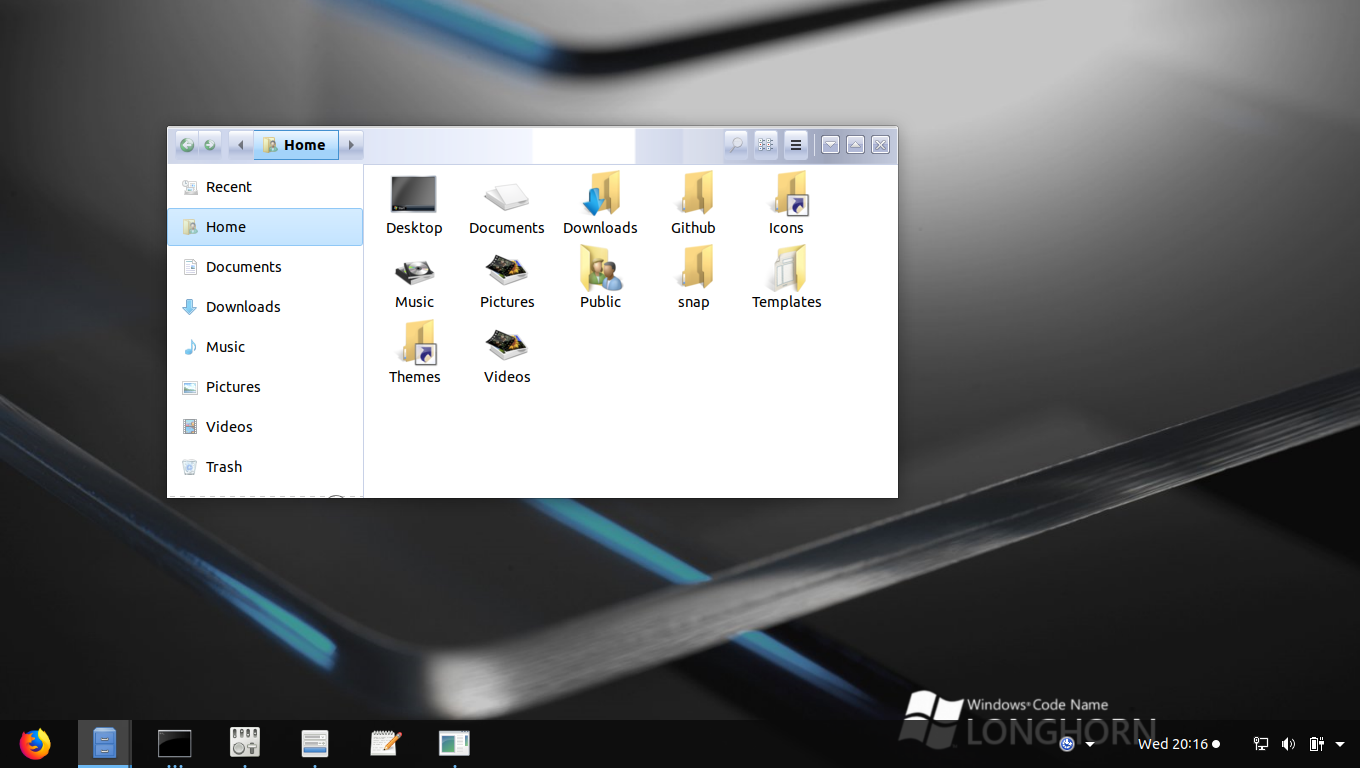Select the Icons shortcut folder
This screenshot has width=1360, height=768.
(x=790, y=193)
